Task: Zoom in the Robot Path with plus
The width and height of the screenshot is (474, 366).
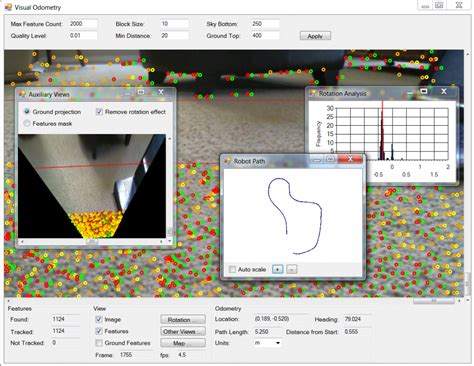Action: point(278,269)
